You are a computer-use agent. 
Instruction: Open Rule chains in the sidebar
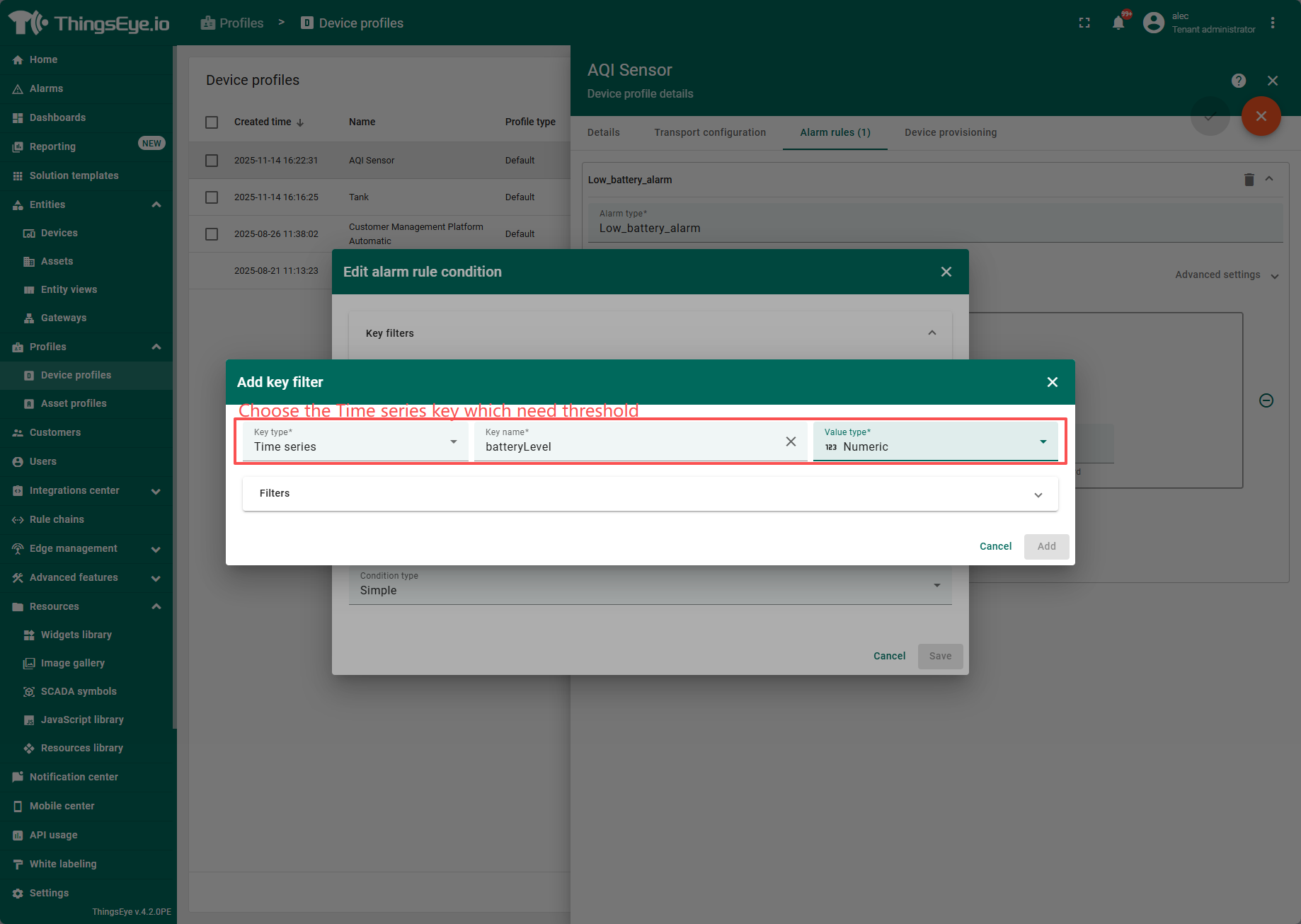click(x=57, y=519)
